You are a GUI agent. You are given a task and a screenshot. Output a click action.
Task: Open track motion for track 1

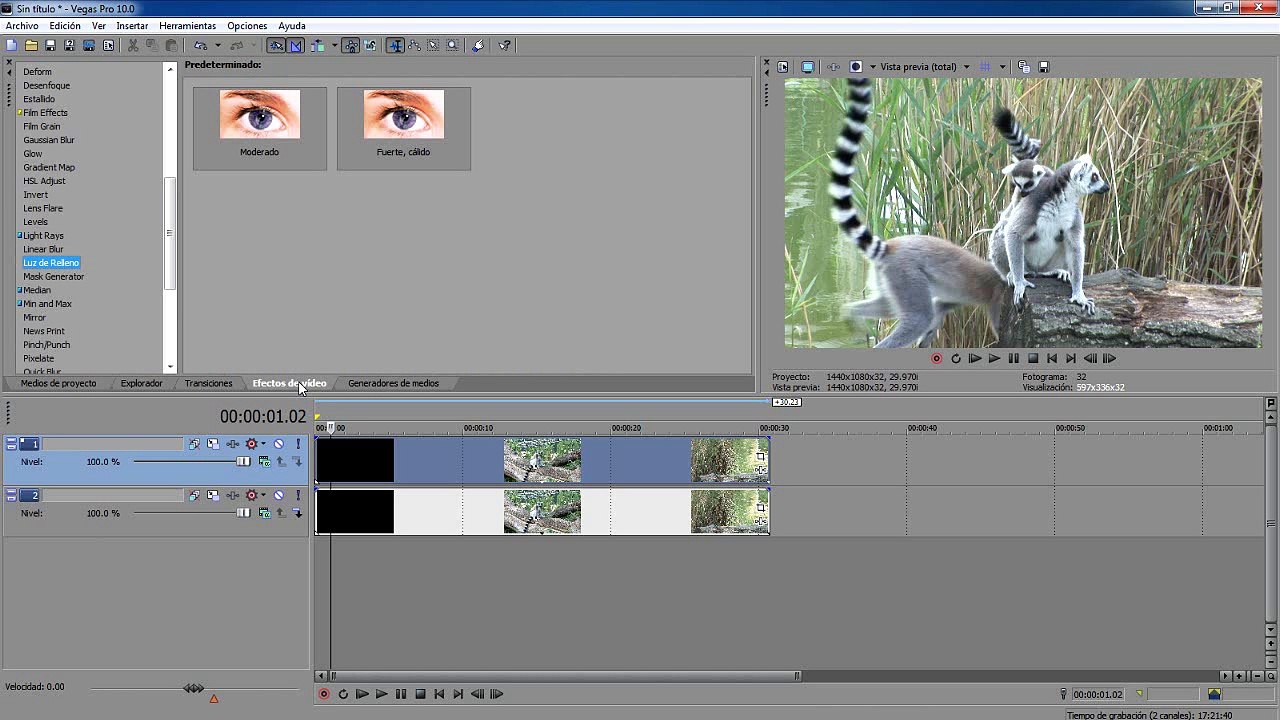[x=213, y=444]
